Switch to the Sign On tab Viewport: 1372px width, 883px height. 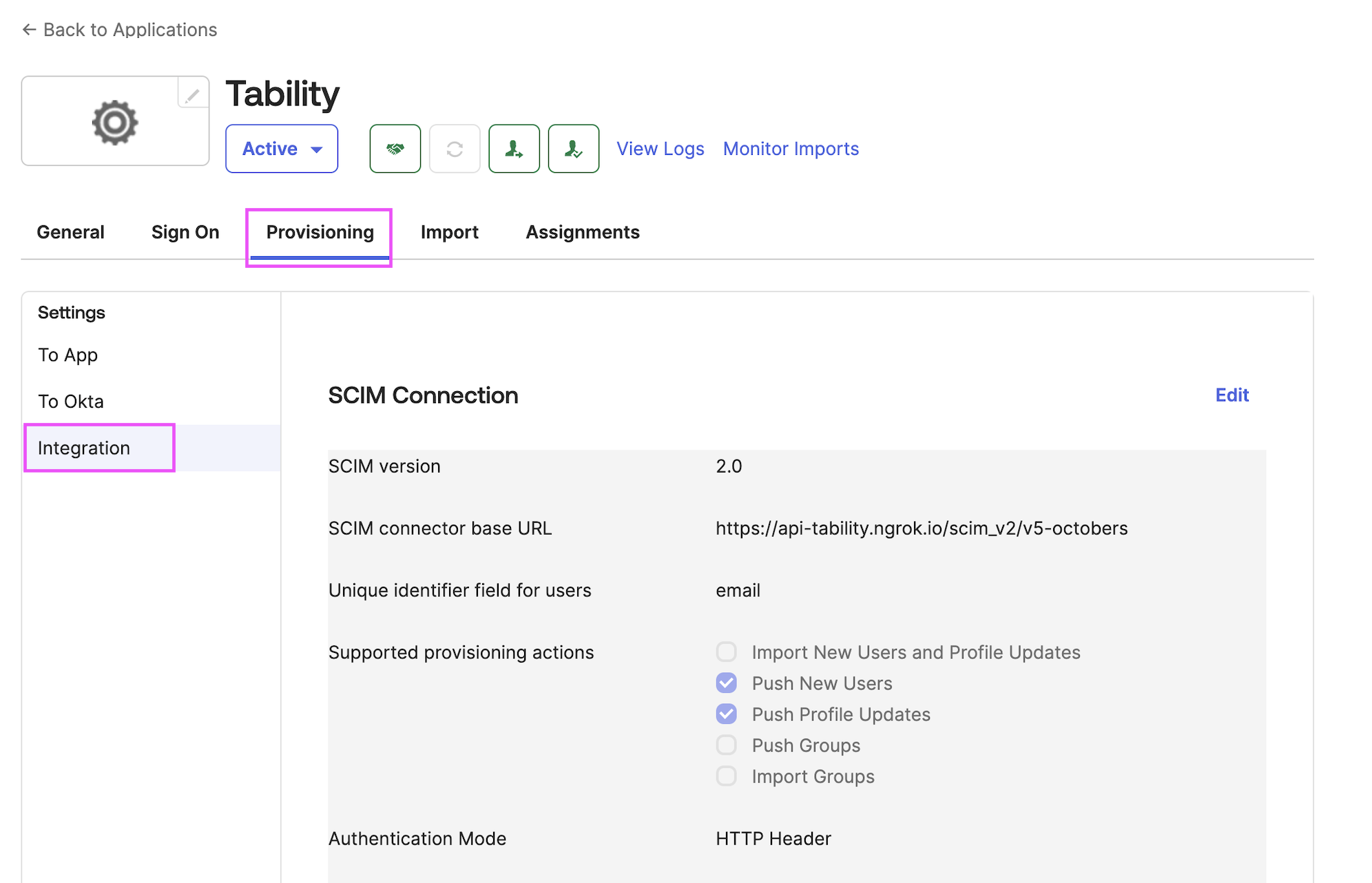coord(185,232)
